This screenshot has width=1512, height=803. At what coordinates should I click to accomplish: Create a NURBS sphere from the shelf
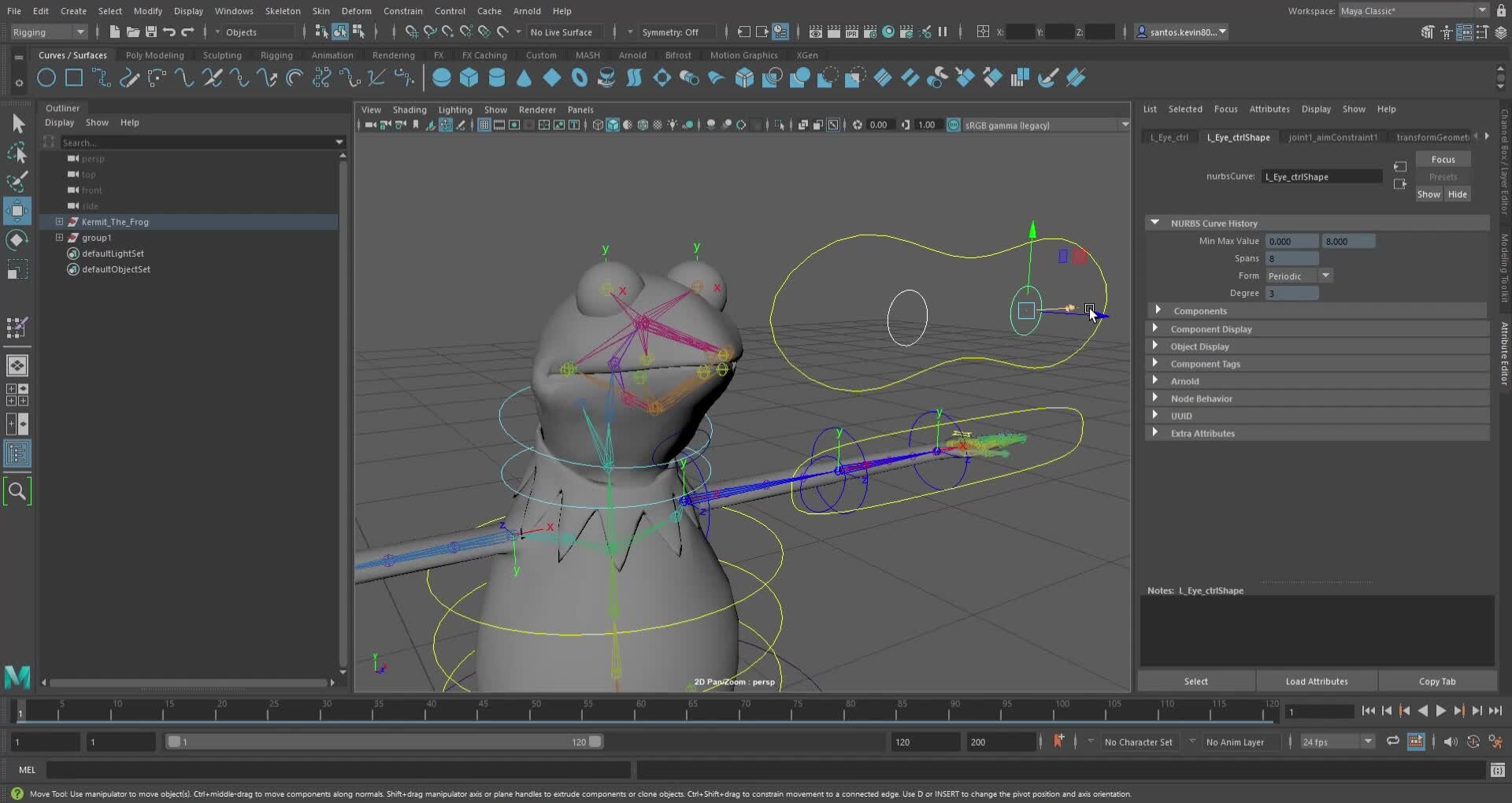tap(442, 77)
